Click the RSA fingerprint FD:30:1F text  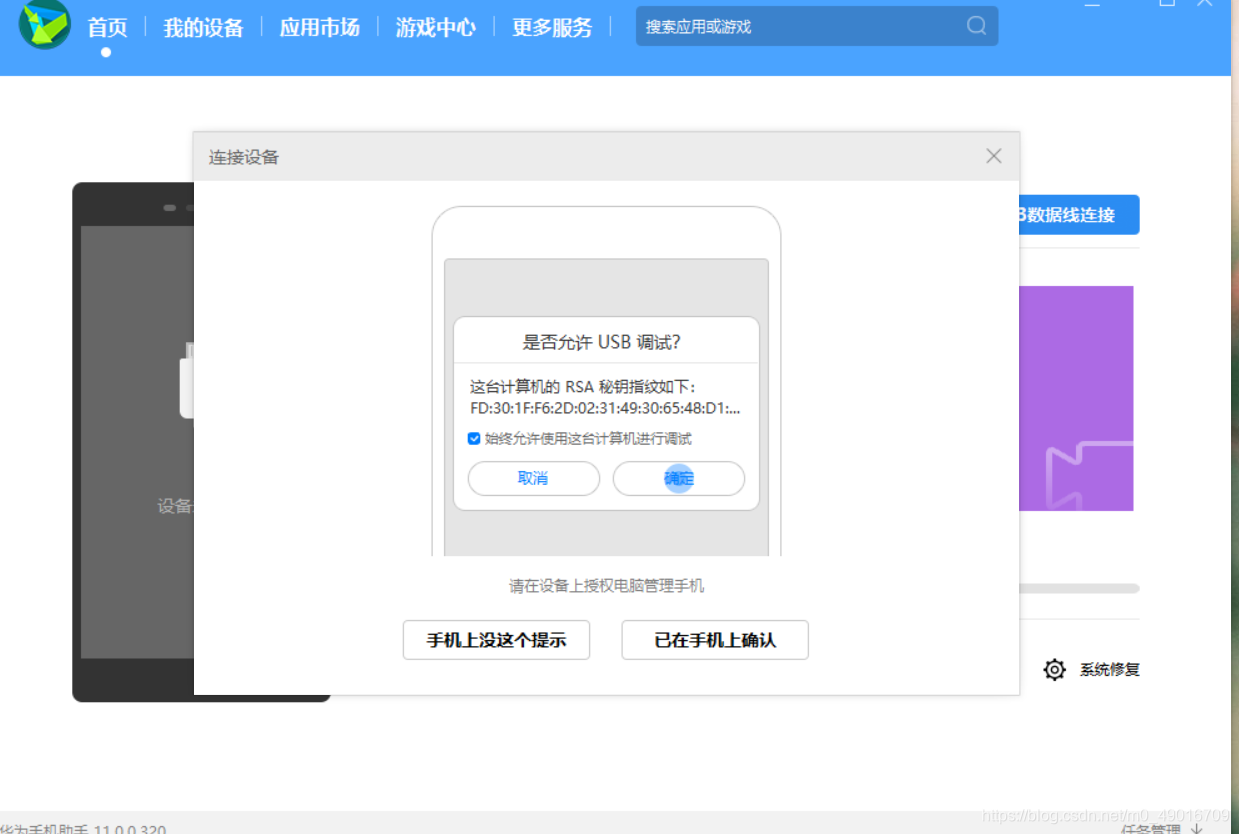(x=605, y=408)
